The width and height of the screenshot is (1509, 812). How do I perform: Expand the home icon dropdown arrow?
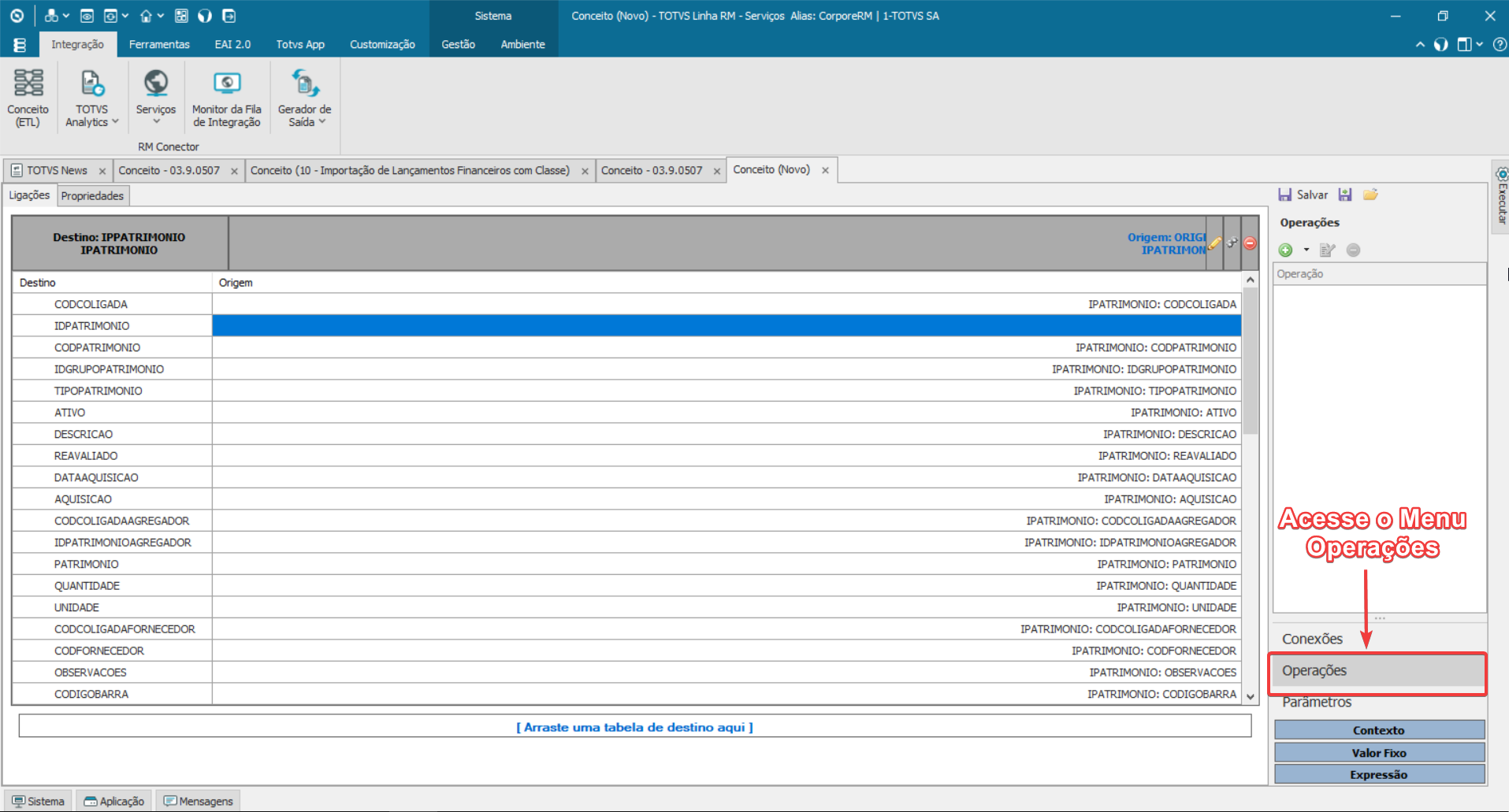(160, 16)
